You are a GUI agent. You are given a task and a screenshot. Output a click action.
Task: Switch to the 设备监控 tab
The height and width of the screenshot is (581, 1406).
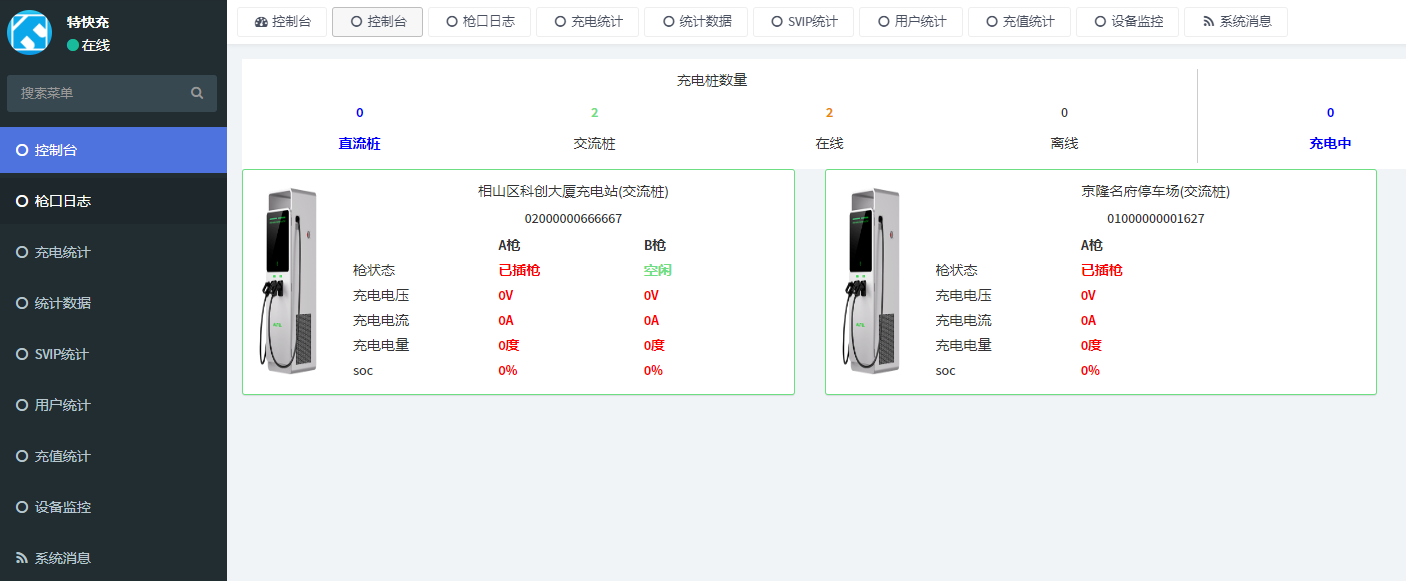click(x=1127, y=22)
